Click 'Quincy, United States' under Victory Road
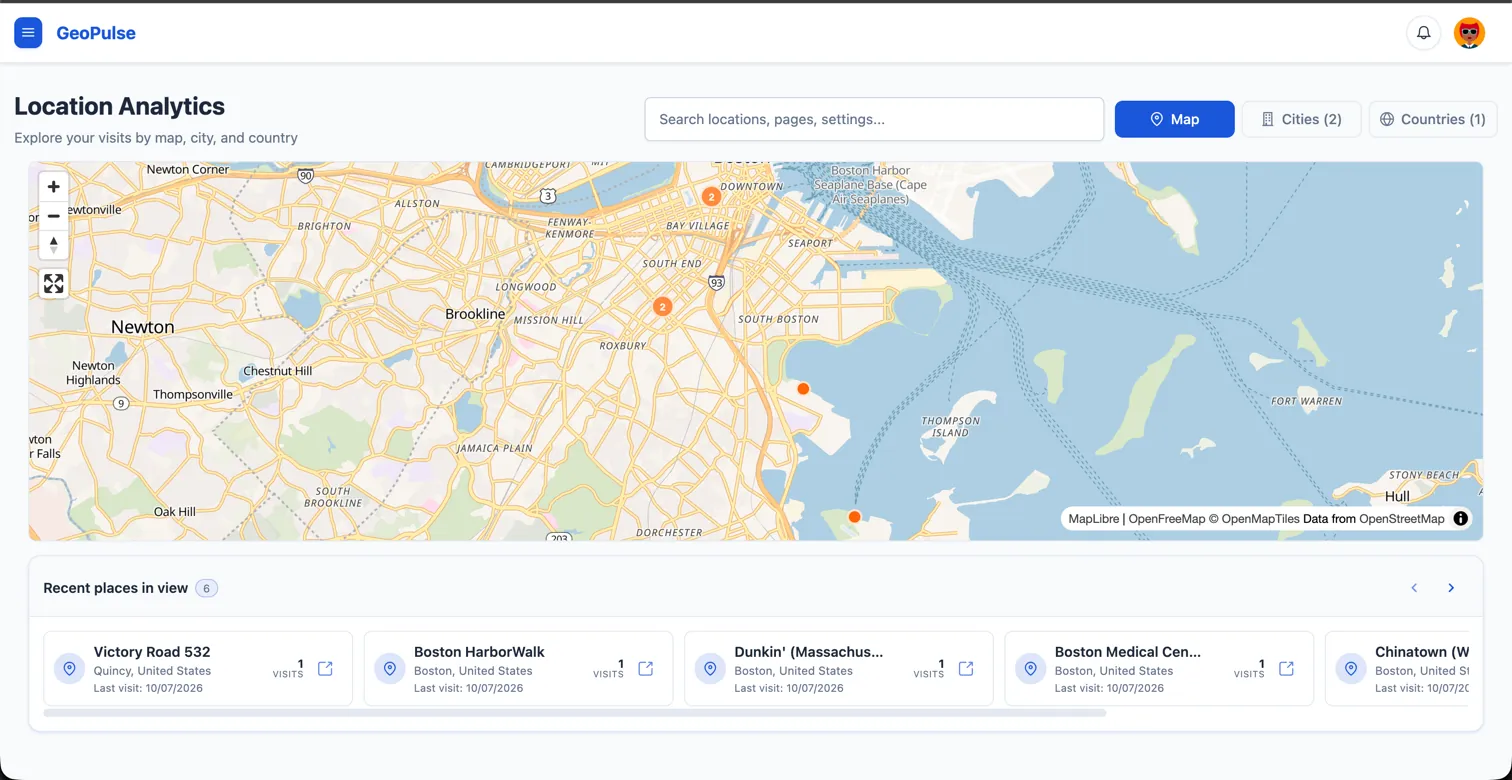This screenshot has height=780, width=1512. pos(152,671)
